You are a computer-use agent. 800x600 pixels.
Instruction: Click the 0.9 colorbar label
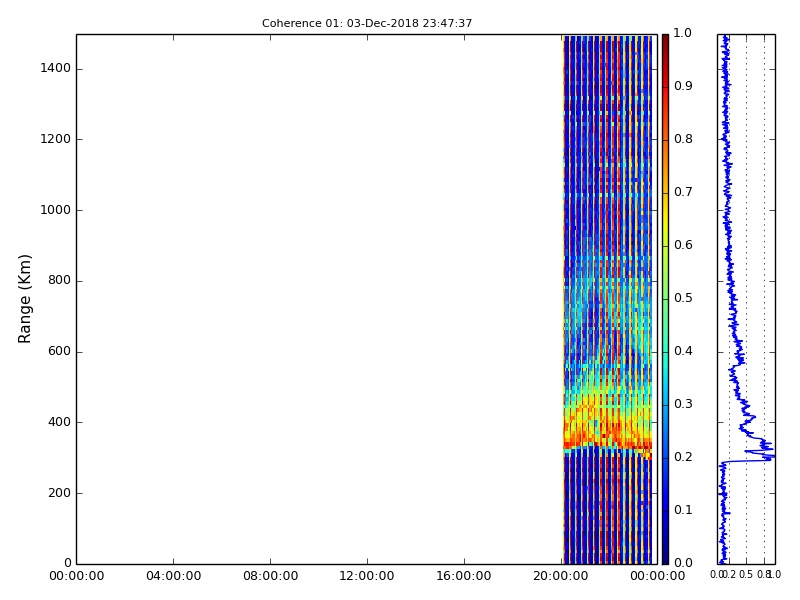point(683,86)
